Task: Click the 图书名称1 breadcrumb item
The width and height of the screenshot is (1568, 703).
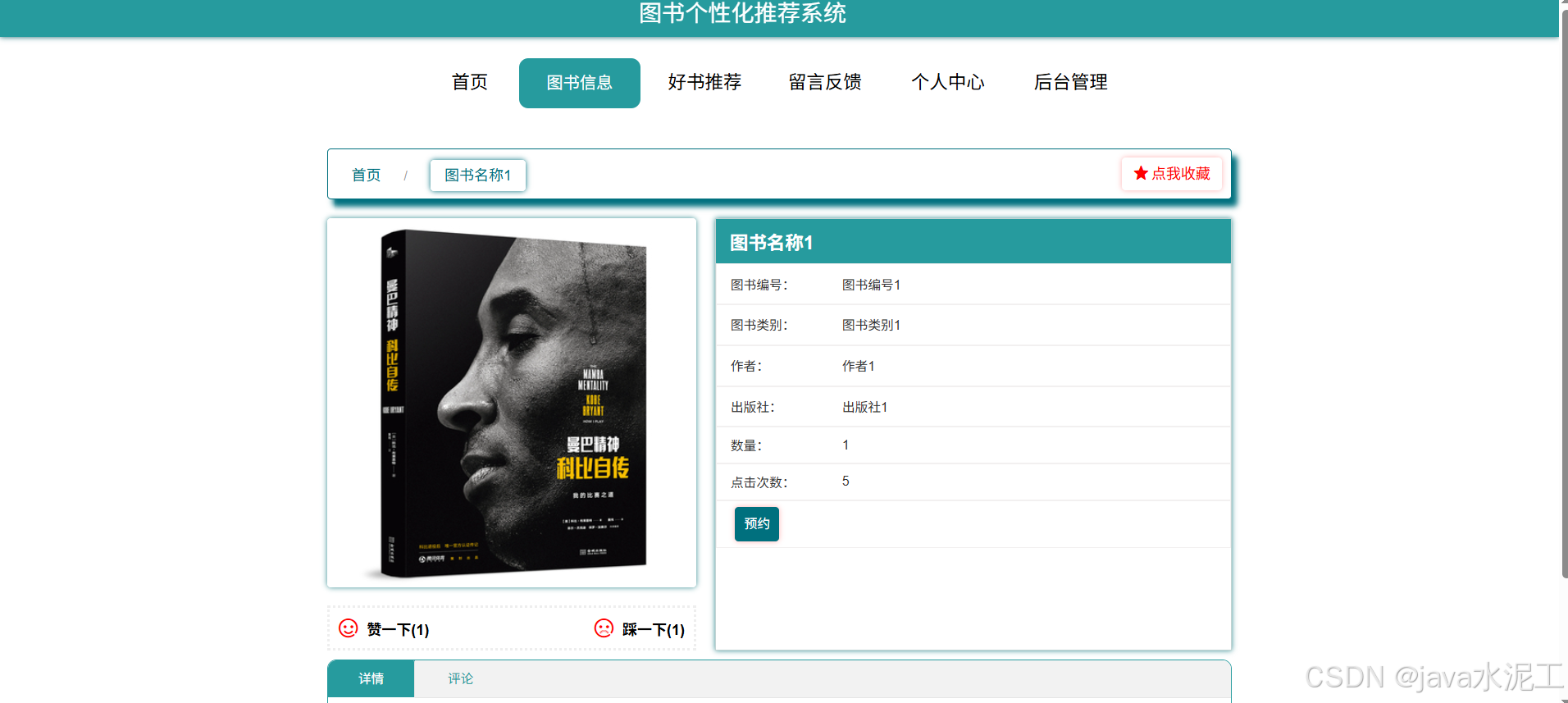Action: [x=478, y=176]
